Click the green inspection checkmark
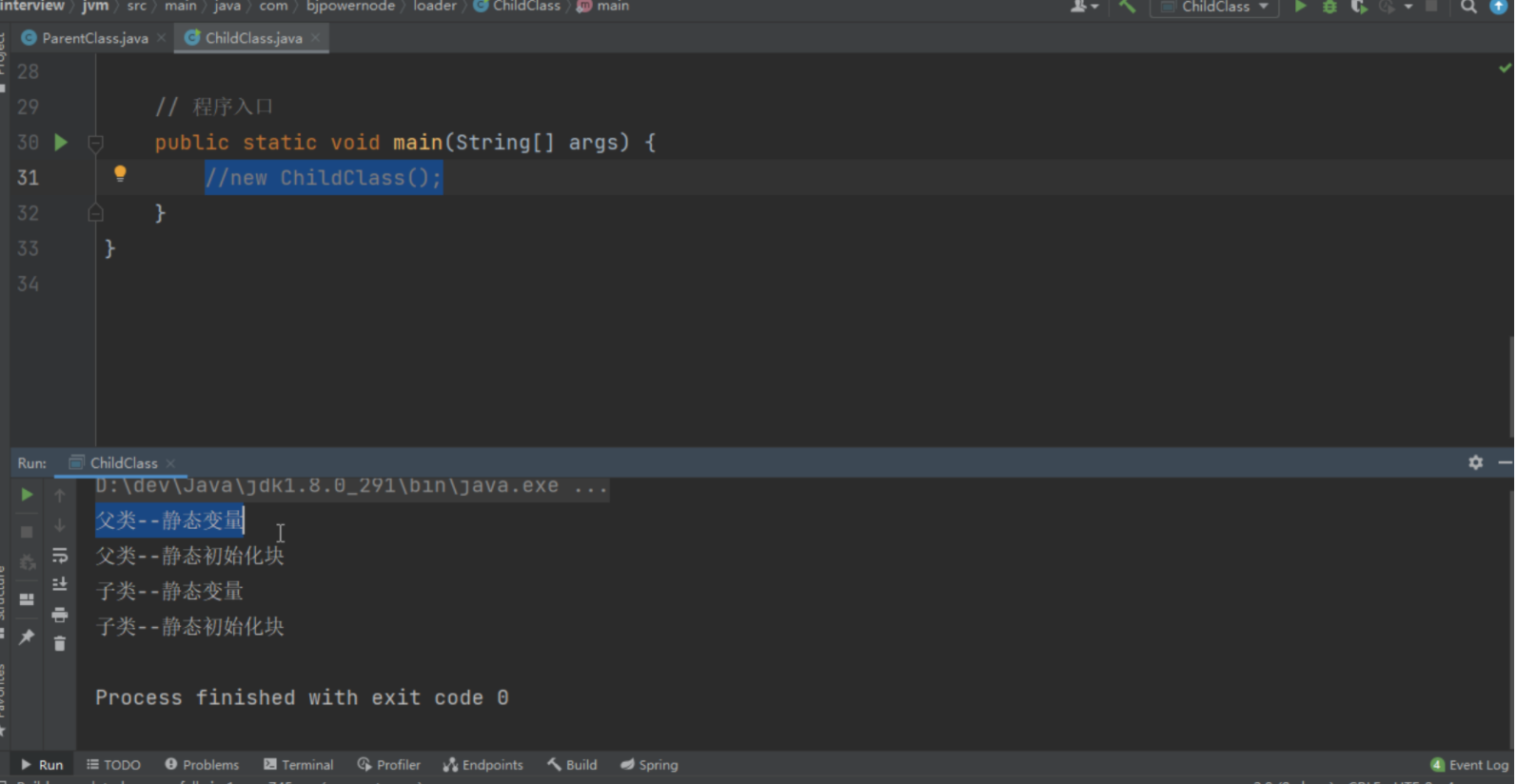The image size is (1517, 784). pyautogui.click(x=1505, y=68)
